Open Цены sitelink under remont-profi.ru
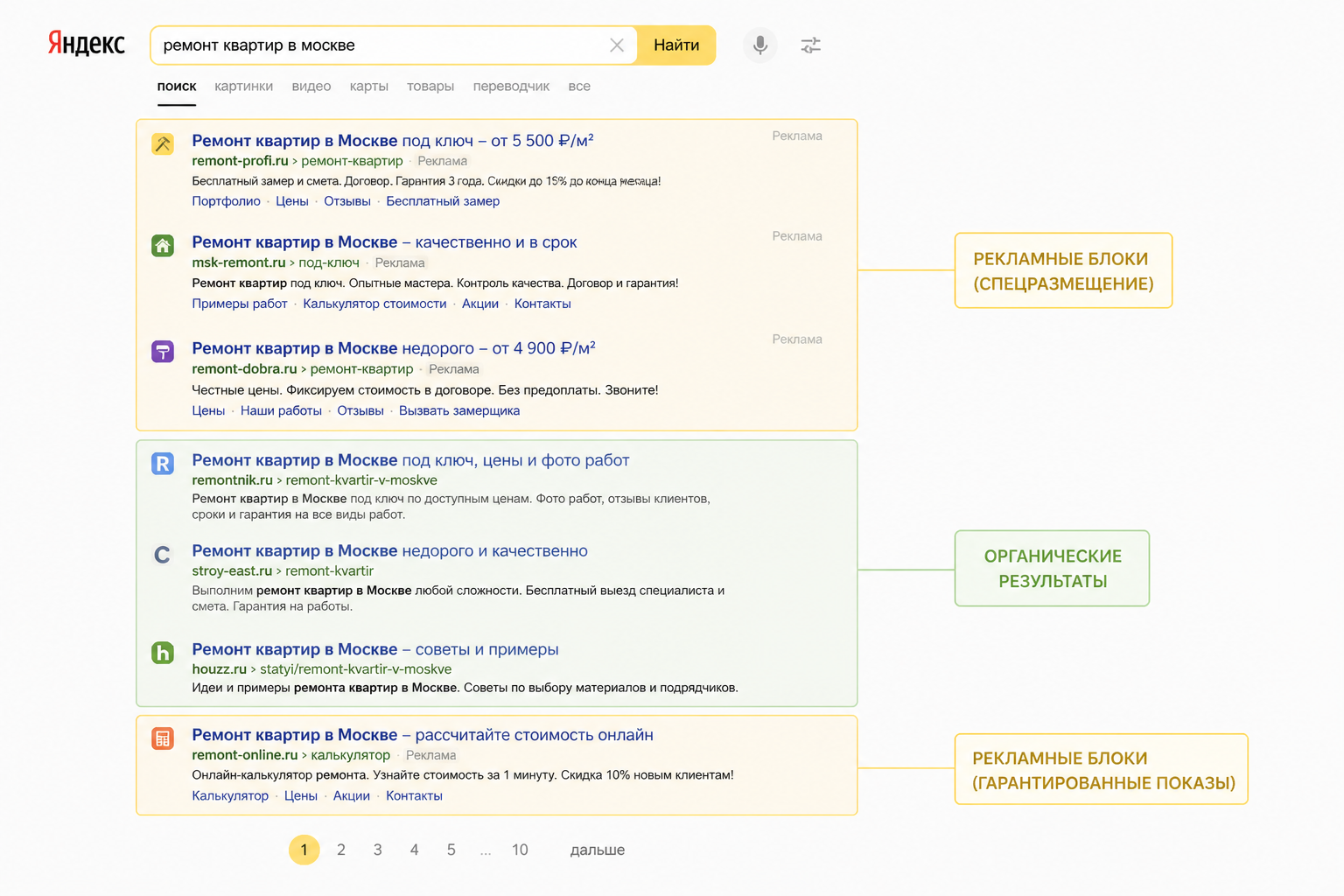Screen dimensions: 1344x896 [292, 201]
